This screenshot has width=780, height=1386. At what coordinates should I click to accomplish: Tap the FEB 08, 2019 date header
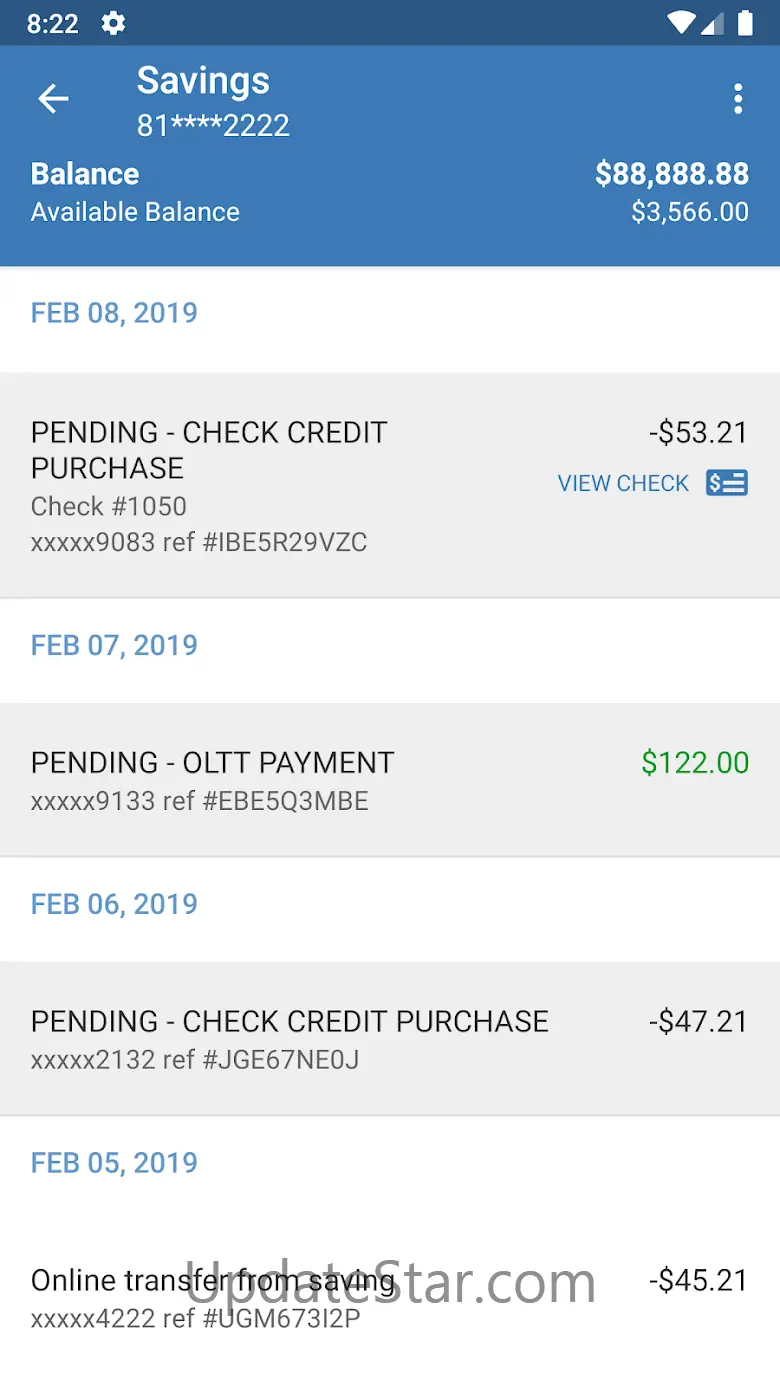114,313
